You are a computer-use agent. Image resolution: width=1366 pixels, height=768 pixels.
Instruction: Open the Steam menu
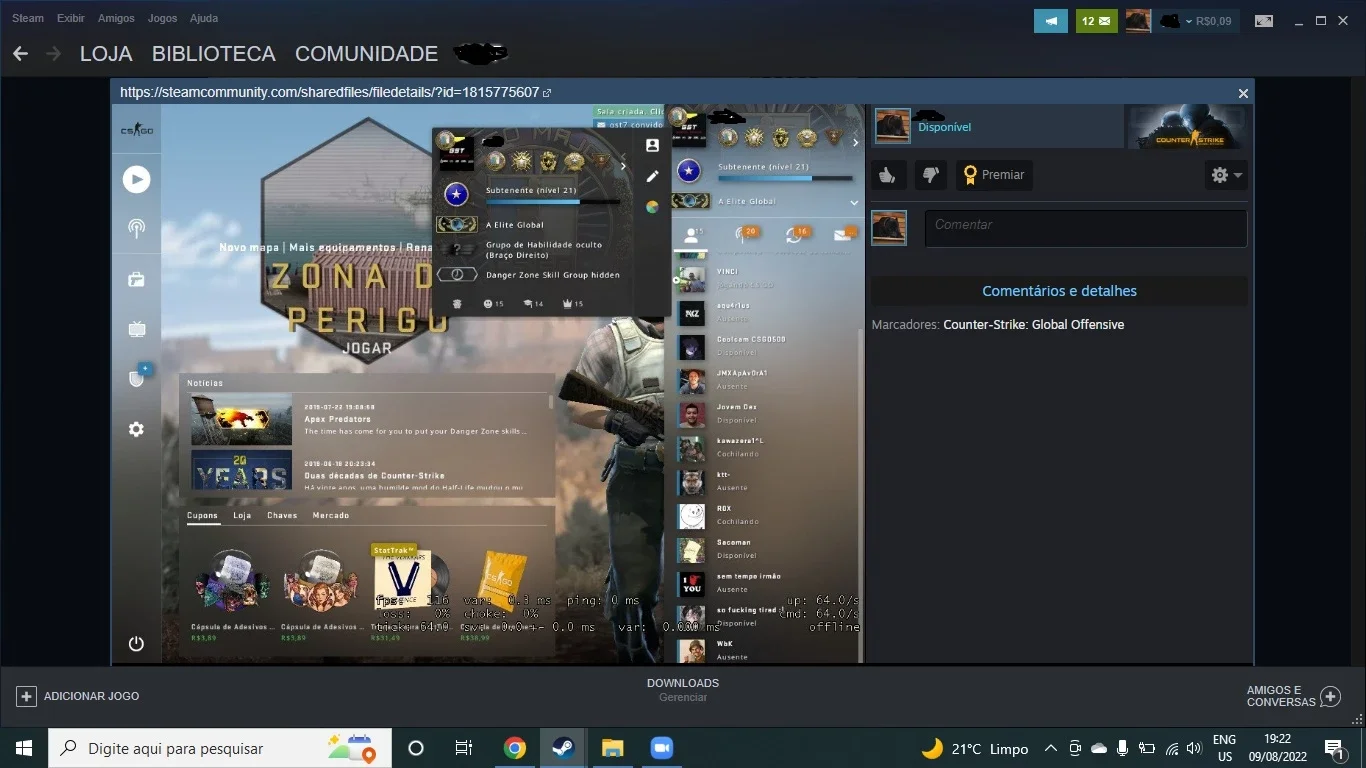28,18
